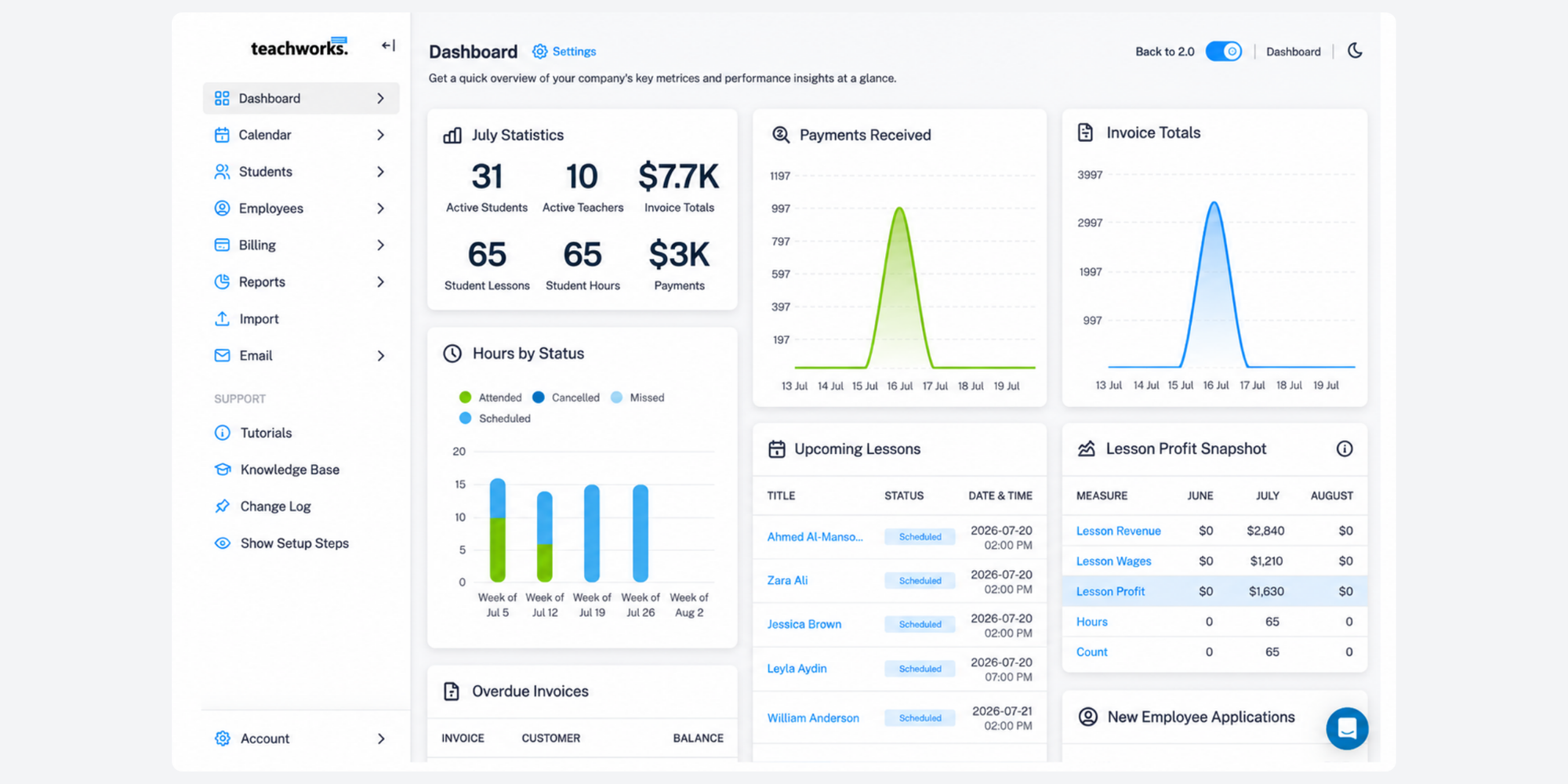Click the Overdue Invoices document icon
The height and width of the screenshot is (784, 1568).
pyautogui.click(x=452, y=691)
